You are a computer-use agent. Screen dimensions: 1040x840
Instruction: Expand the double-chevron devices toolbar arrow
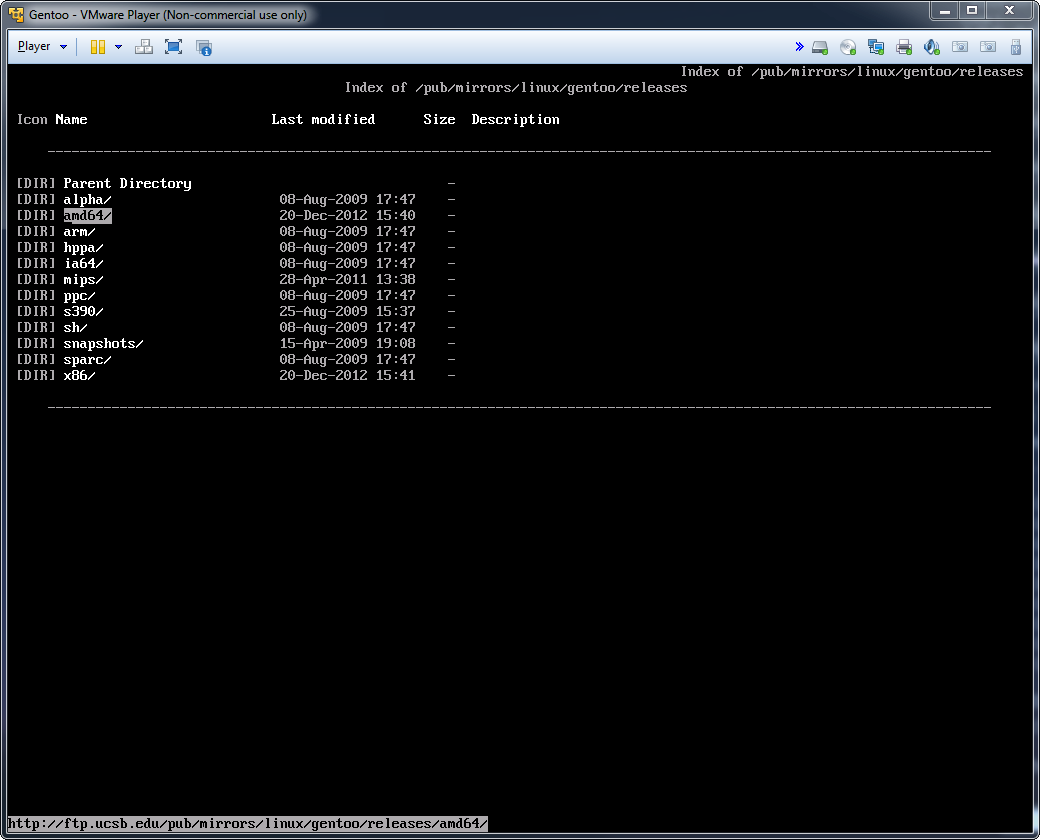tap(799, 46)
